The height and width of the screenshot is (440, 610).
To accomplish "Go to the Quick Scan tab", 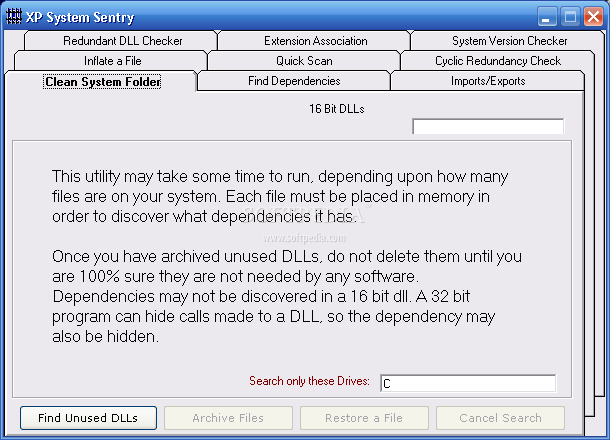I will coord(304,61).
